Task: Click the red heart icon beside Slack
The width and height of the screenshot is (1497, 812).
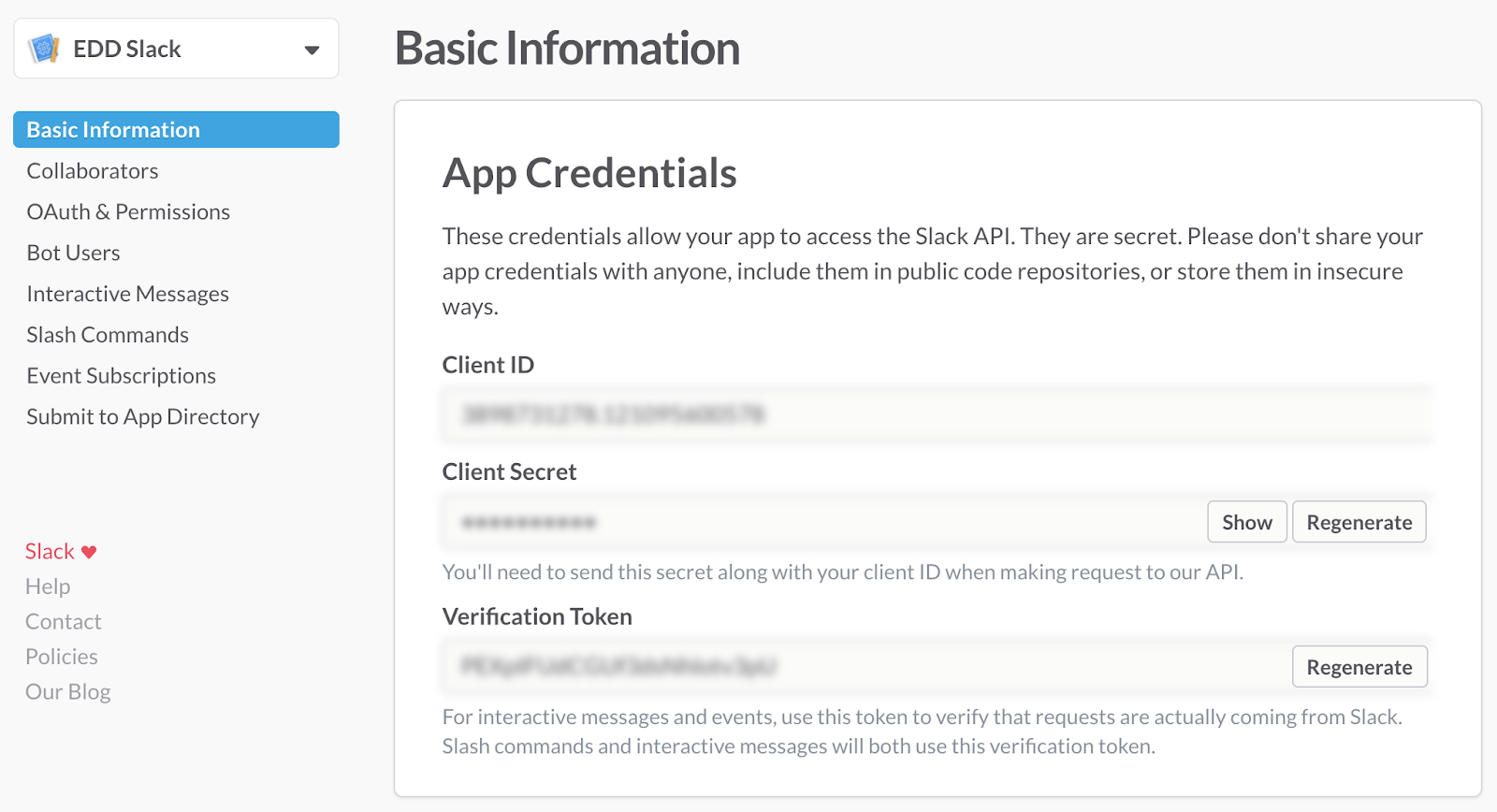Action: coord(89,552)
